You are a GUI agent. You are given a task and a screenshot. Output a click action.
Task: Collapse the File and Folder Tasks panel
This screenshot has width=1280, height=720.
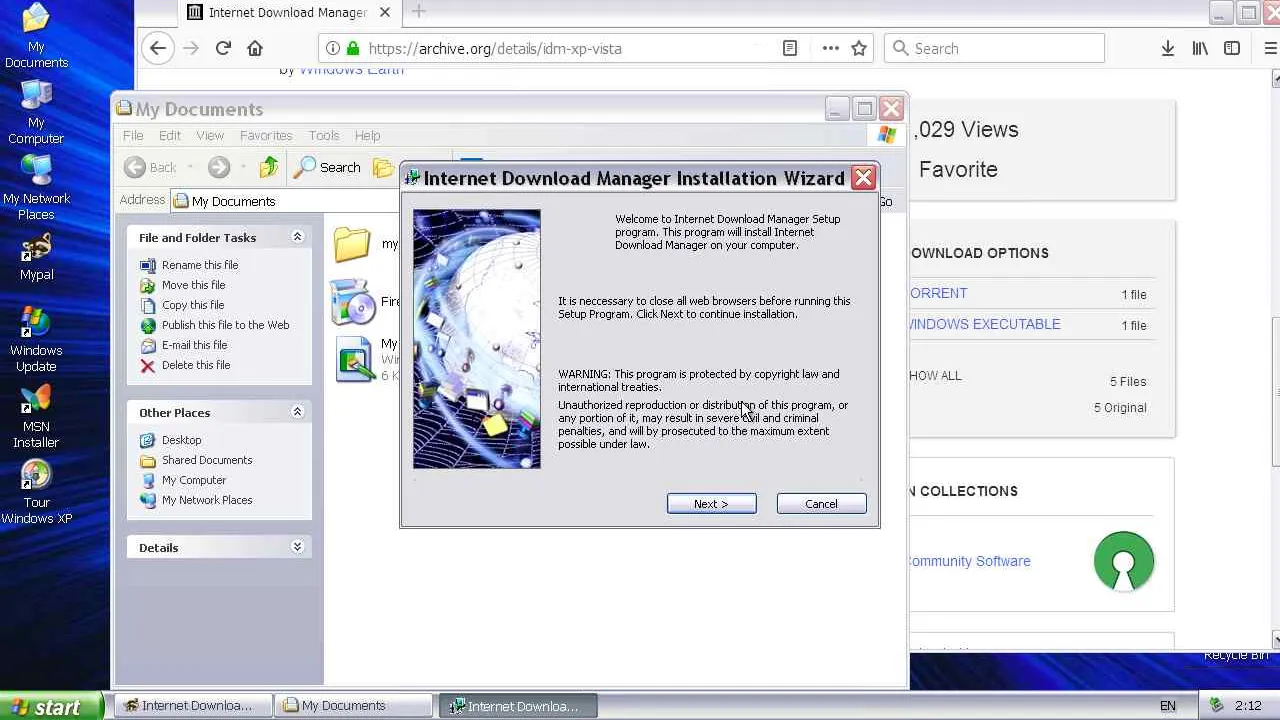coord(297,237)
